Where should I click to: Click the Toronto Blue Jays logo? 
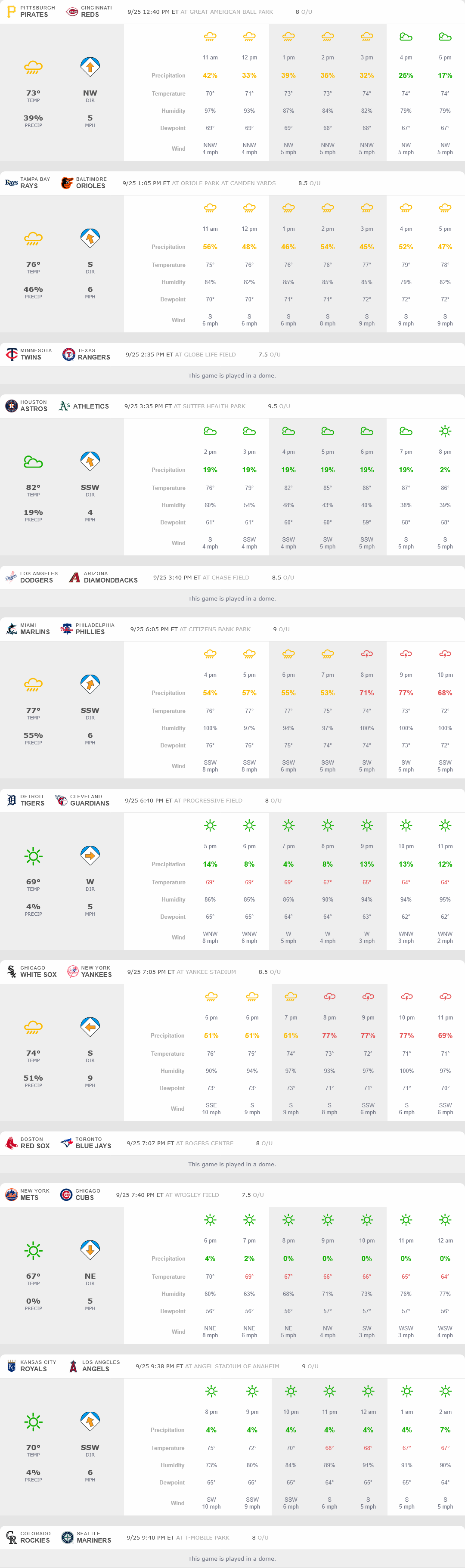[66, 1143]
